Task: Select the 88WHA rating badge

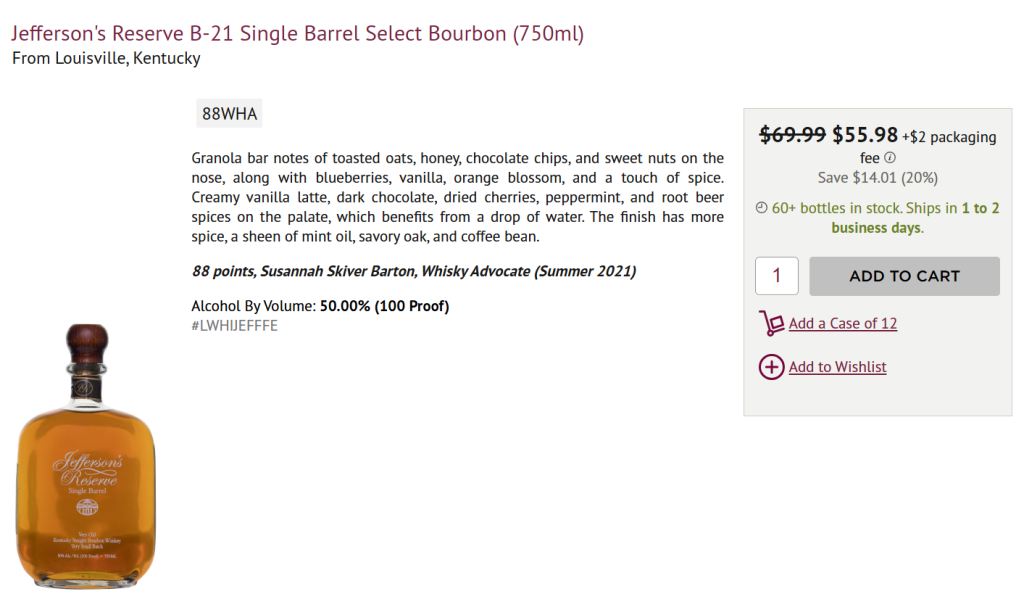Action: click(229, 114)
